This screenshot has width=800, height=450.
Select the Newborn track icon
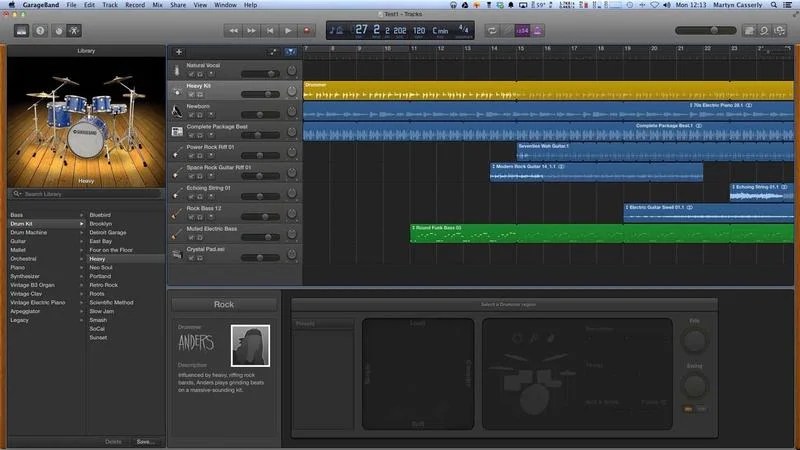[177, 111]
